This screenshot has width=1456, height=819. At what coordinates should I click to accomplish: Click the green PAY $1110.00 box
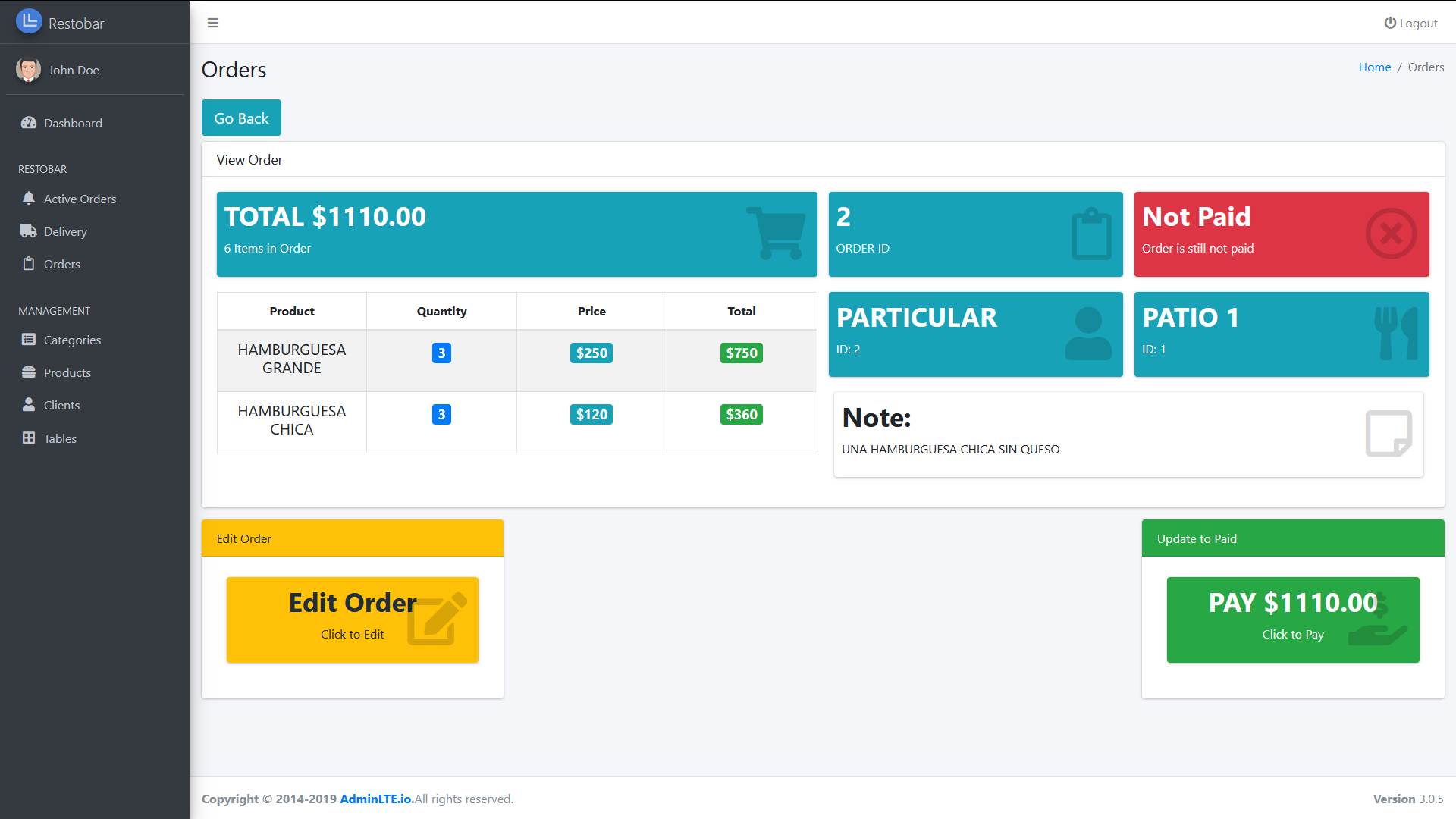point(1292,620)
